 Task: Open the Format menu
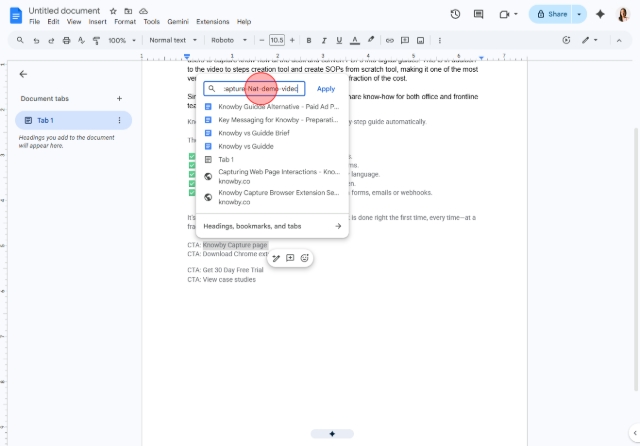125,22
